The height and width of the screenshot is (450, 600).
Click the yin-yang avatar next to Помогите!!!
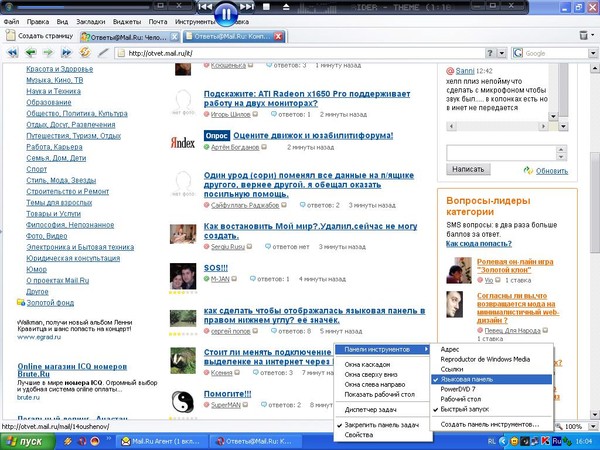click(x=183, y=402)
